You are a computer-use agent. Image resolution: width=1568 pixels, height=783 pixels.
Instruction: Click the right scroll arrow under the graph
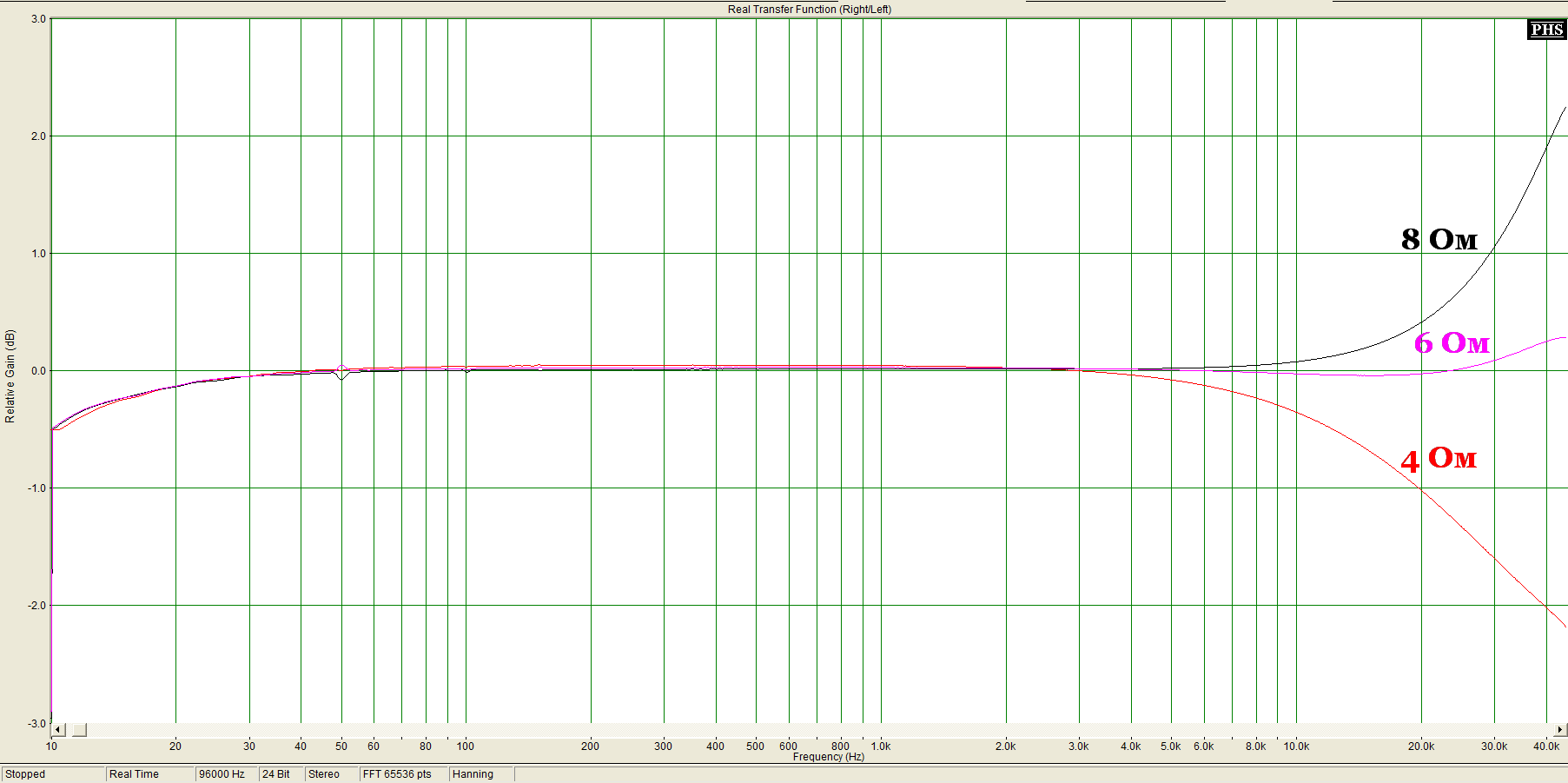point(1560,730)
